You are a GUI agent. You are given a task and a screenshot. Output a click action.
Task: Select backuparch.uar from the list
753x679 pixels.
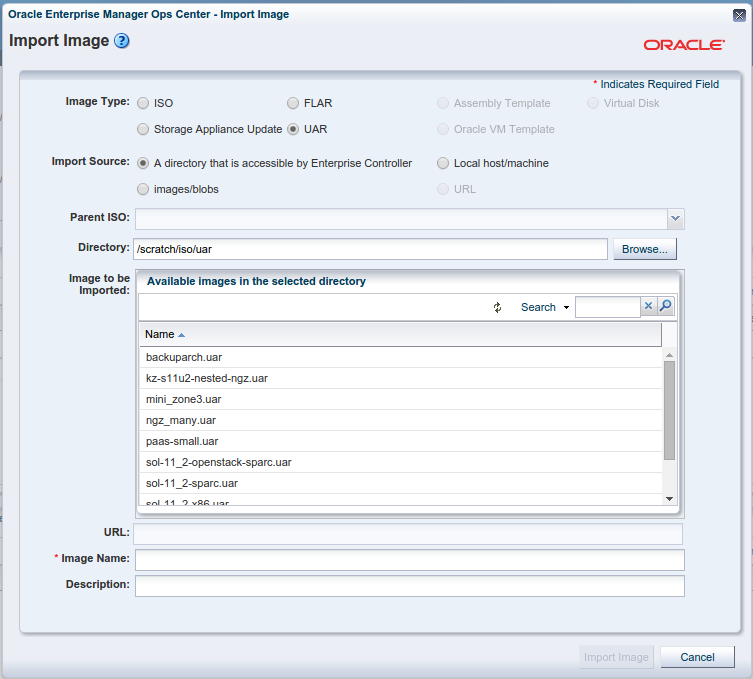[x=401, y=357]
